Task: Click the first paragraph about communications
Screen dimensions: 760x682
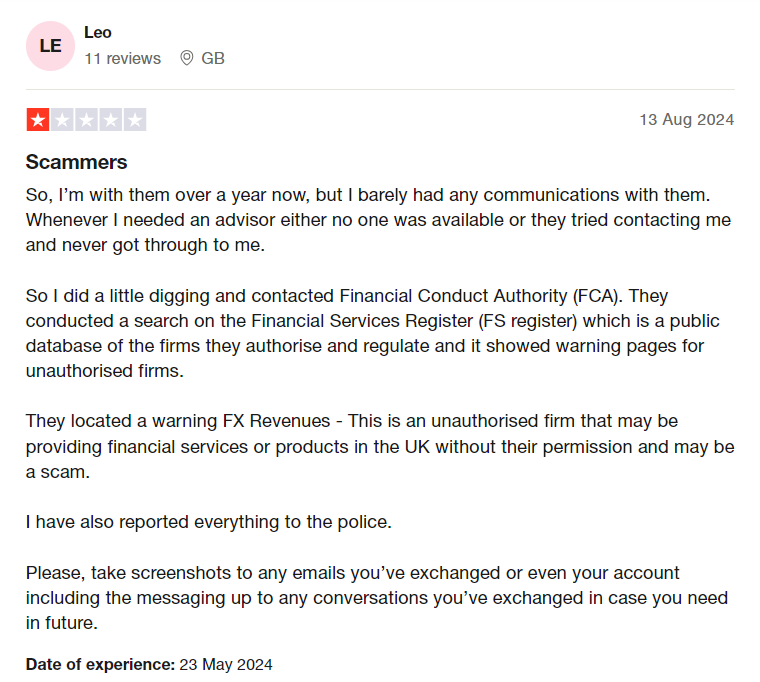Action: [379, 220]
